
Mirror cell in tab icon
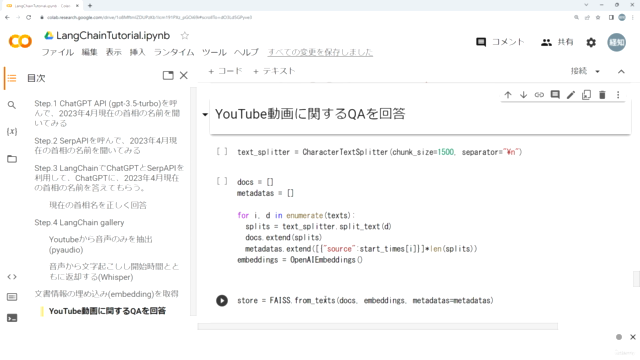pyautogui.click(x=587, y=95)
